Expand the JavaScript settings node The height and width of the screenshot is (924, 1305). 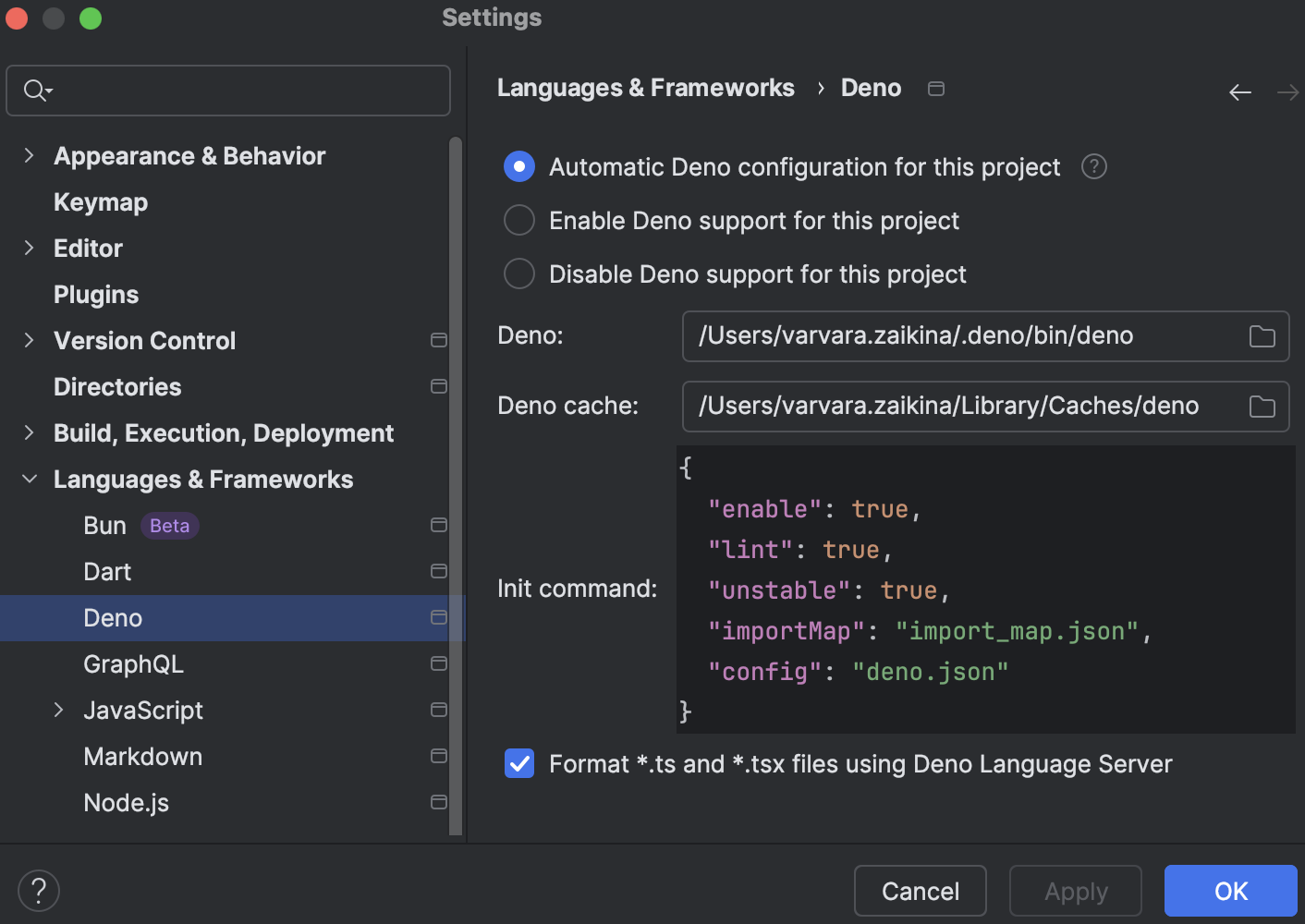(x=59, y=710)
